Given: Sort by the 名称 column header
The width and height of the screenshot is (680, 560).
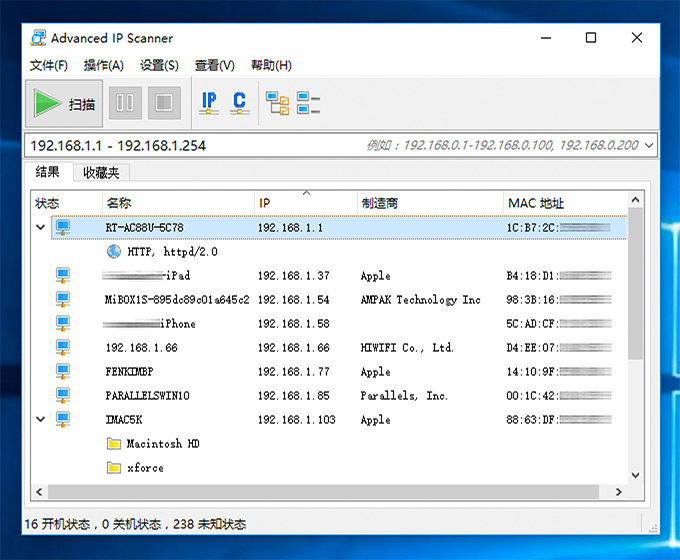Looking at the screenshot, I should tap(178, 203).
